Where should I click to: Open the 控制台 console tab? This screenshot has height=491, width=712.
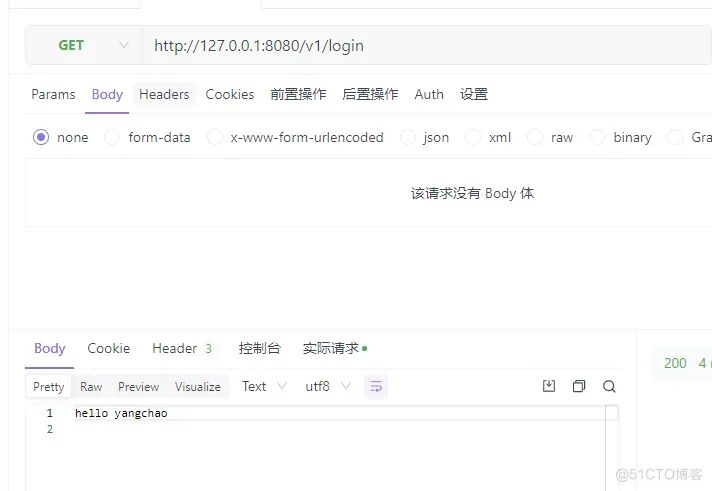click(x=260, y=348)
